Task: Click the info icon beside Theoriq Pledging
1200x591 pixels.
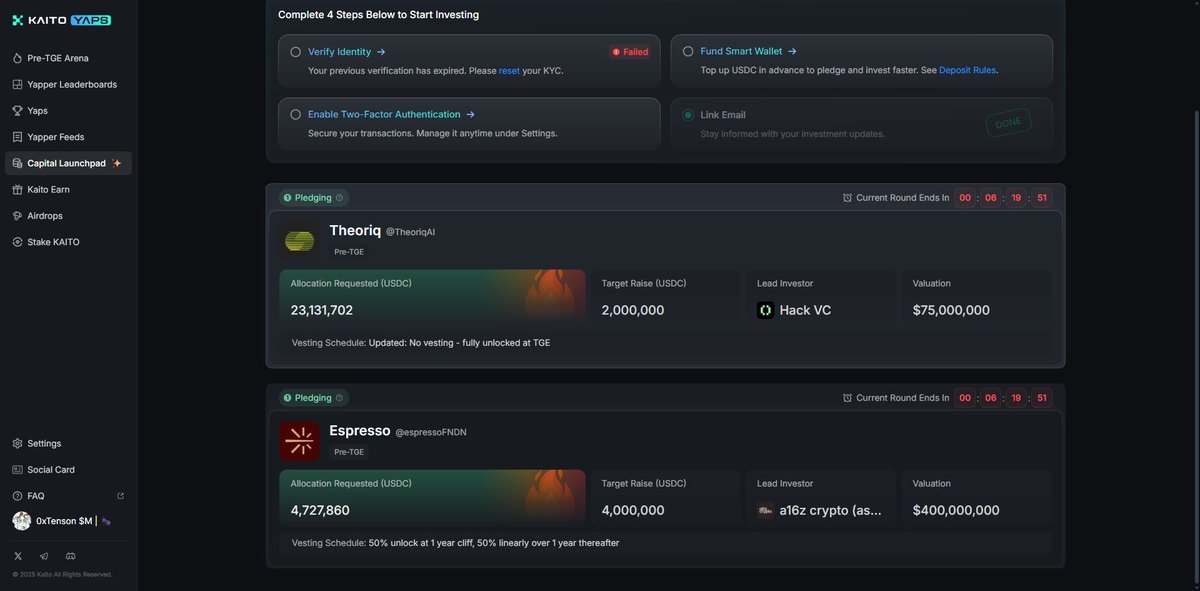Action: click(339, 198)
